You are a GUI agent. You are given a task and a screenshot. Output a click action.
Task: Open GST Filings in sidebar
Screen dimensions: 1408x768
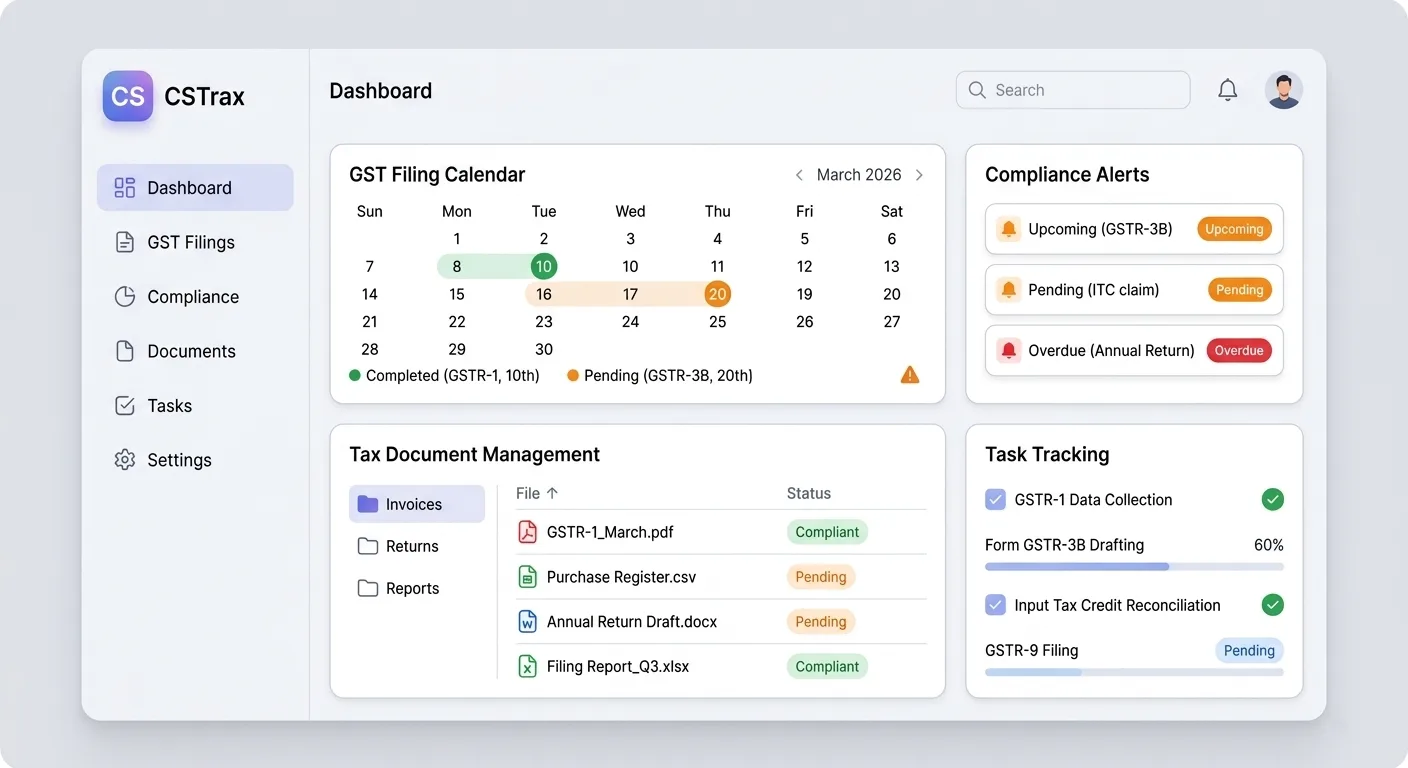click(x=190, y=242)
